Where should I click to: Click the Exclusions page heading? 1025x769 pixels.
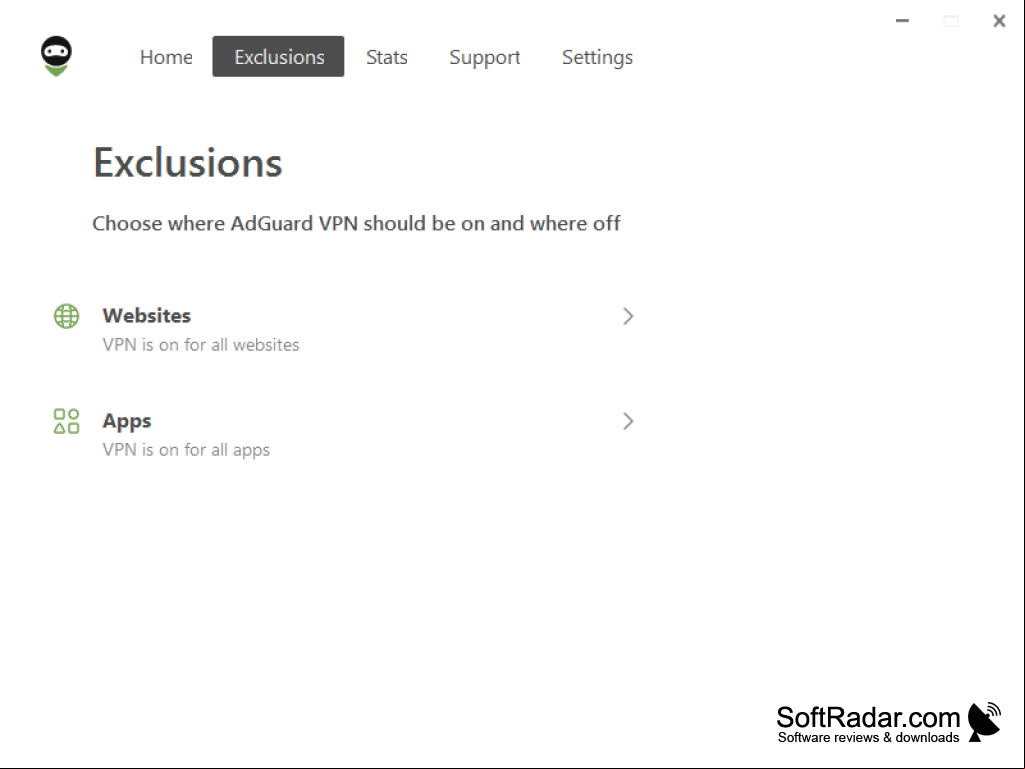click(x=188, y=162)
